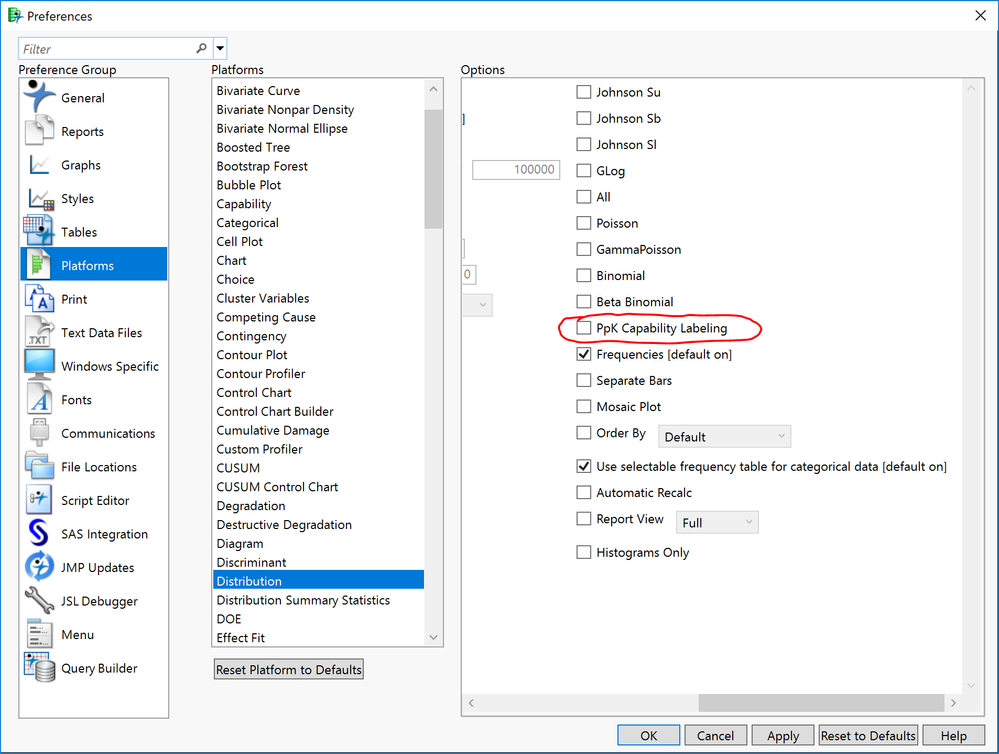Click the Platforms list vertical scrollbar thumb

tap(433, 168)
